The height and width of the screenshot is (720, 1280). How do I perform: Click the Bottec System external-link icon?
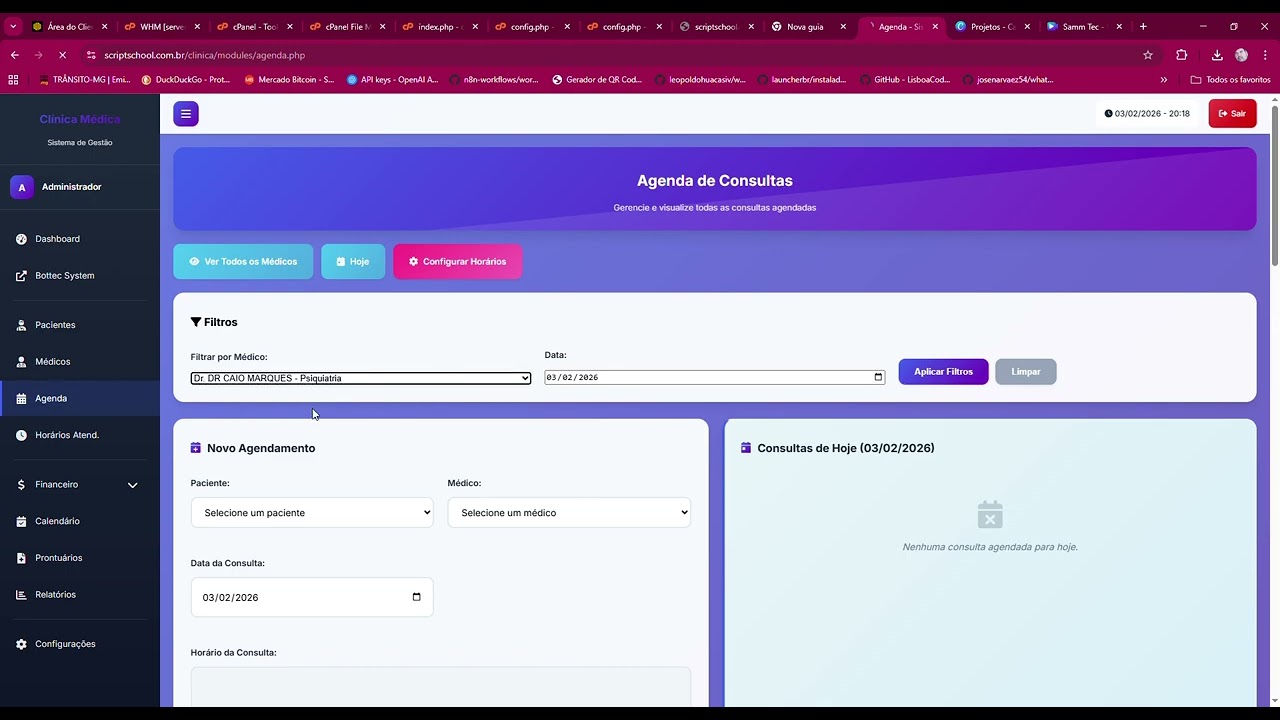tap(22, 276)
